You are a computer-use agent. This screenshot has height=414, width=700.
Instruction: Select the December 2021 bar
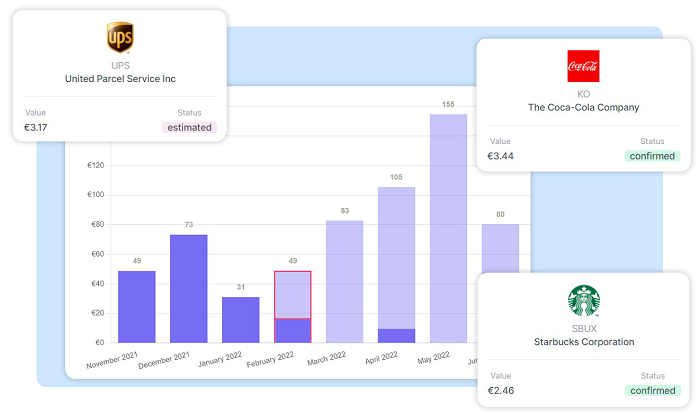pos(189,288)
